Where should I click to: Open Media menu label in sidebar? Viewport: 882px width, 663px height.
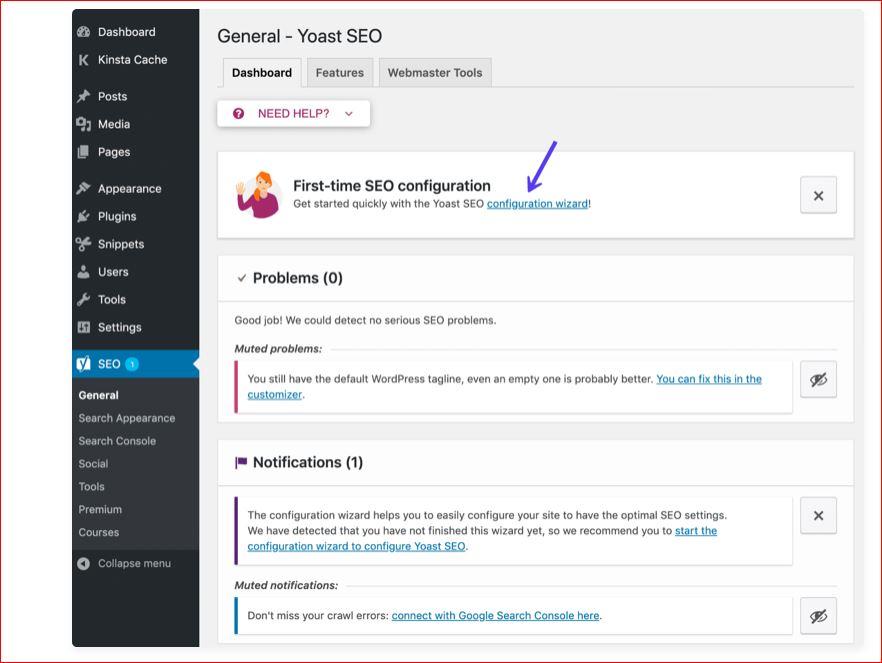pyautogui.click(x=114, y=124)
